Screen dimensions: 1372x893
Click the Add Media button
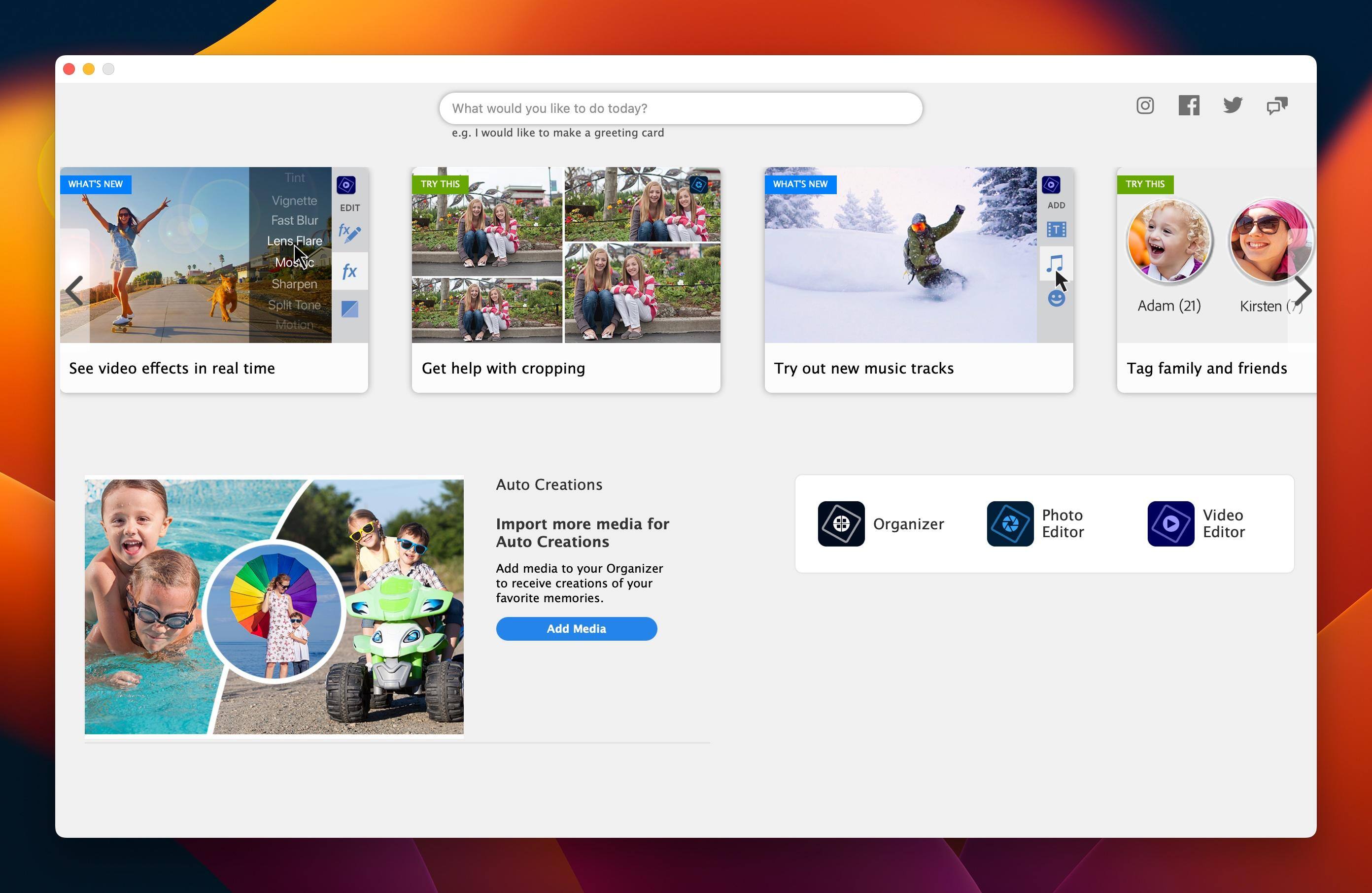pyautogui.click(x=576, y=628)
